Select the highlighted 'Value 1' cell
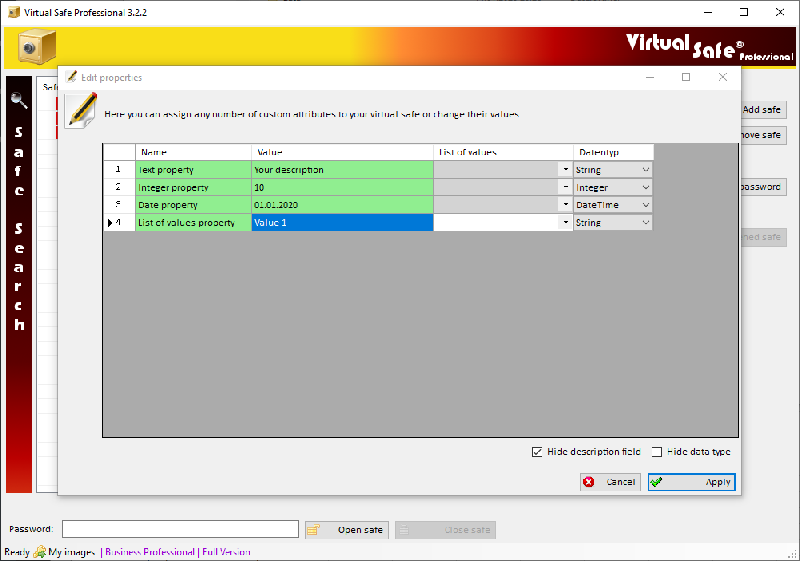 (x=342, y=222)
